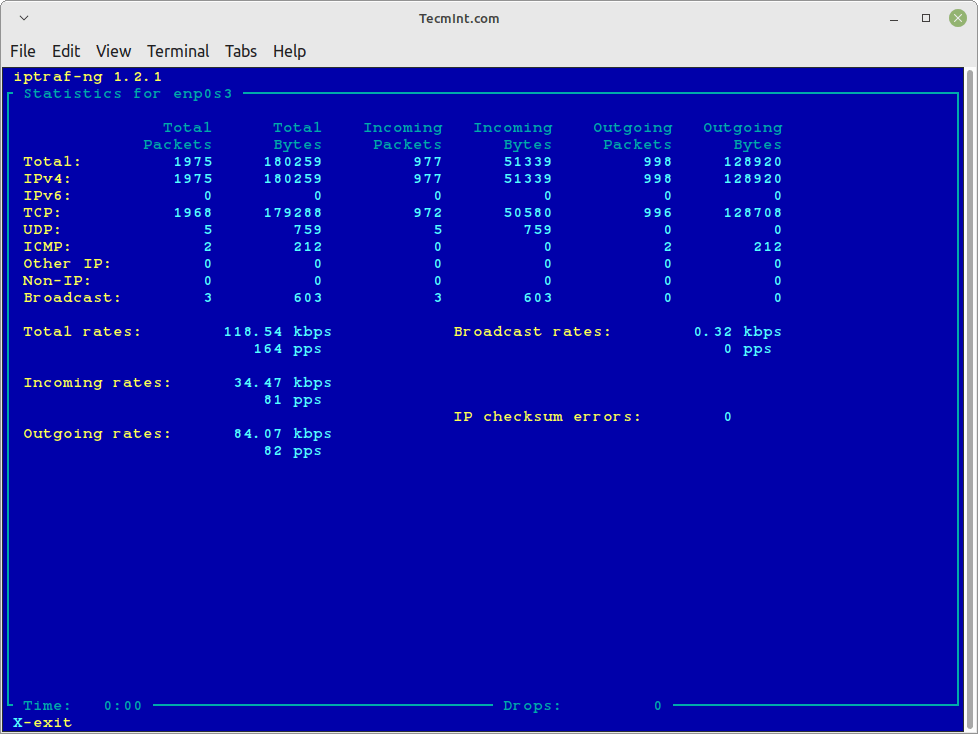The width and height of the screenshot is (978, 734).
Task: Click the Tecmint.com window title
Action: coord(459,19)
